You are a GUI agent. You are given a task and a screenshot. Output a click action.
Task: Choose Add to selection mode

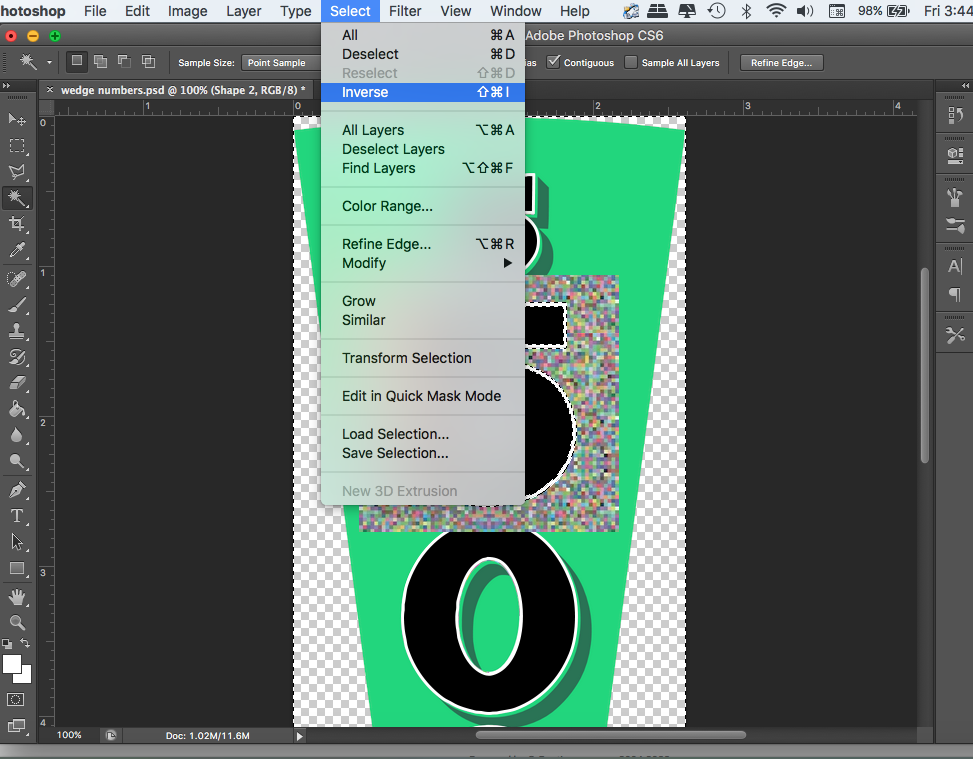[x=100, y=61]
